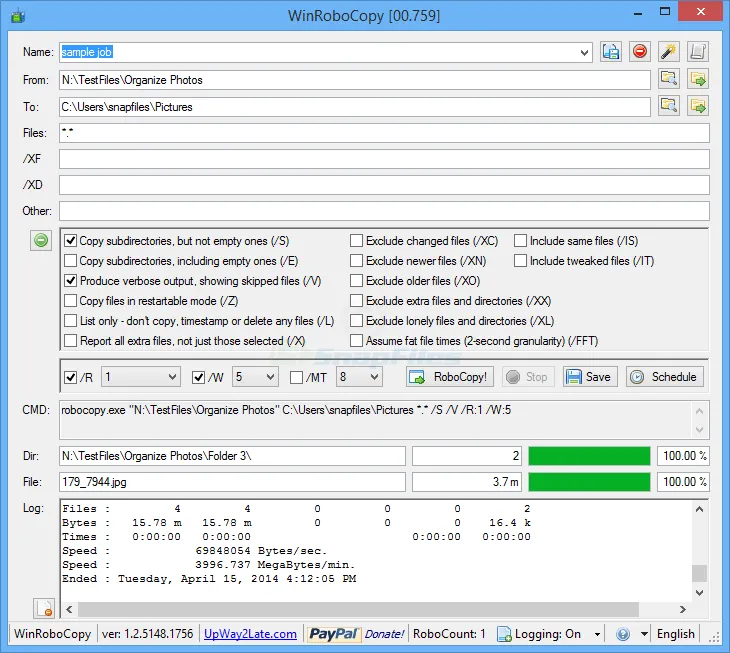The width and height of the screenshot is (730, 653).
Task: Click the Stop button
Action: [528, 377]
